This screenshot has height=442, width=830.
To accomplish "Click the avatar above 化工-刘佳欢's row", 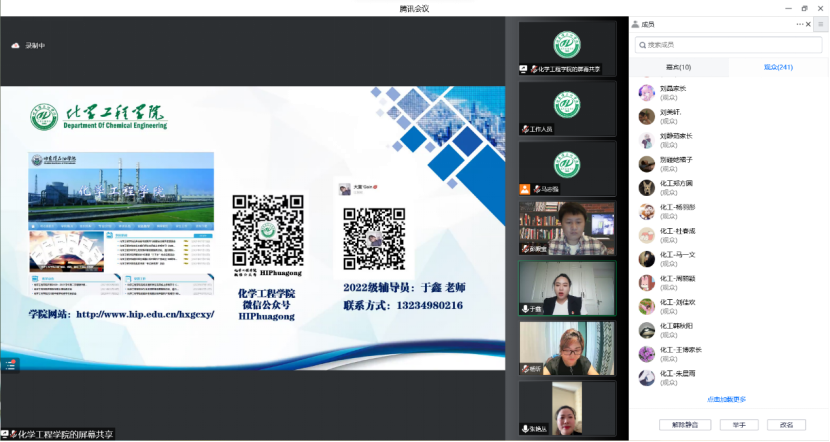I will [646, 283].
